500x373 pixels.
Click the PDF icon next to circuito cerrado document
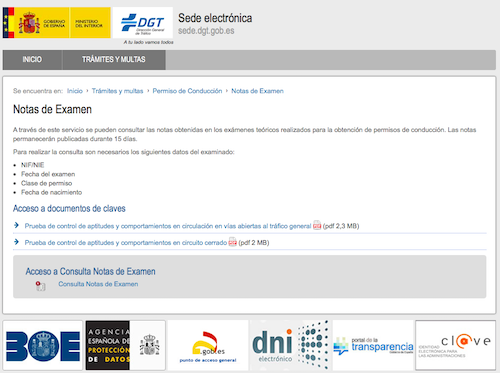tap(233, 242)
